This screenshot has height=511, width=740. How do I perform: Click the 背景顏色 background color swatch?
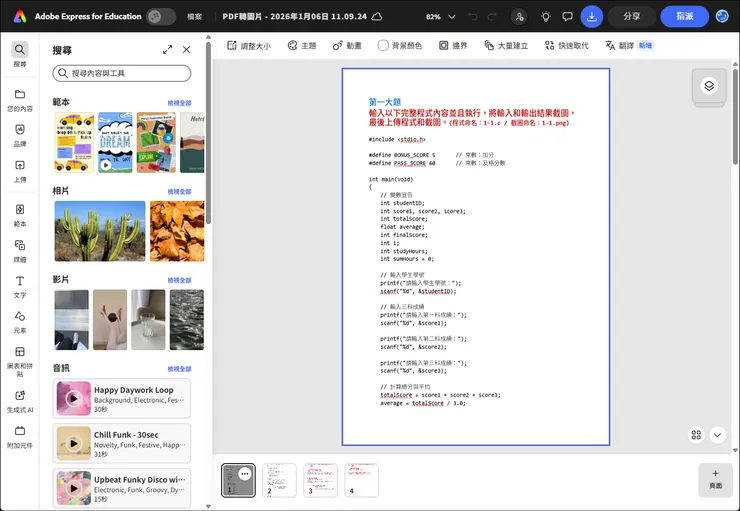click(x=383, y=45)
